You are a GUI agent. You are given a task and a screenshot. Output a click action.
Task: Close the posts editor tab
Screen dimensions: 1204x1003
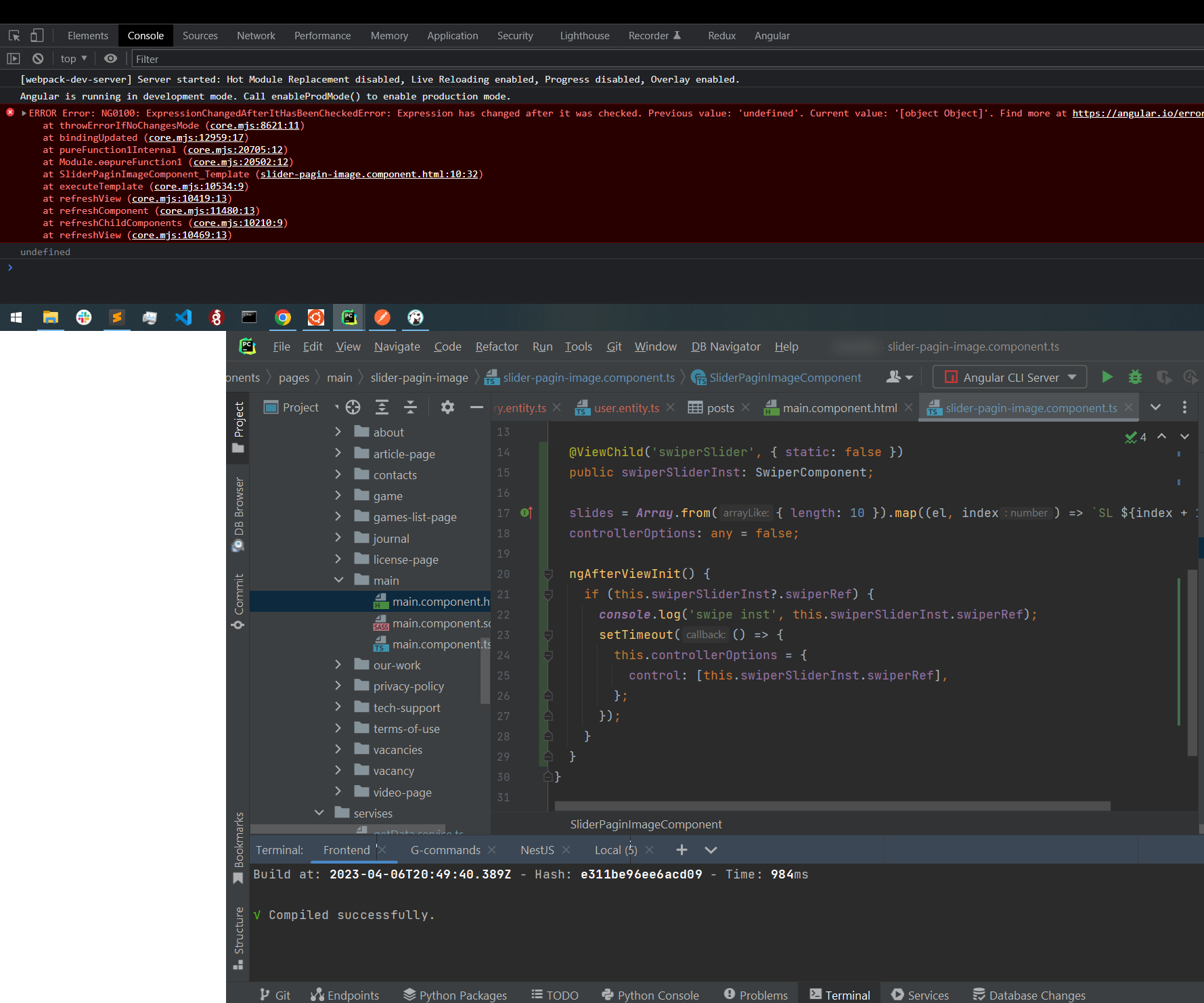pyautogui.click(x=745, y=407)
